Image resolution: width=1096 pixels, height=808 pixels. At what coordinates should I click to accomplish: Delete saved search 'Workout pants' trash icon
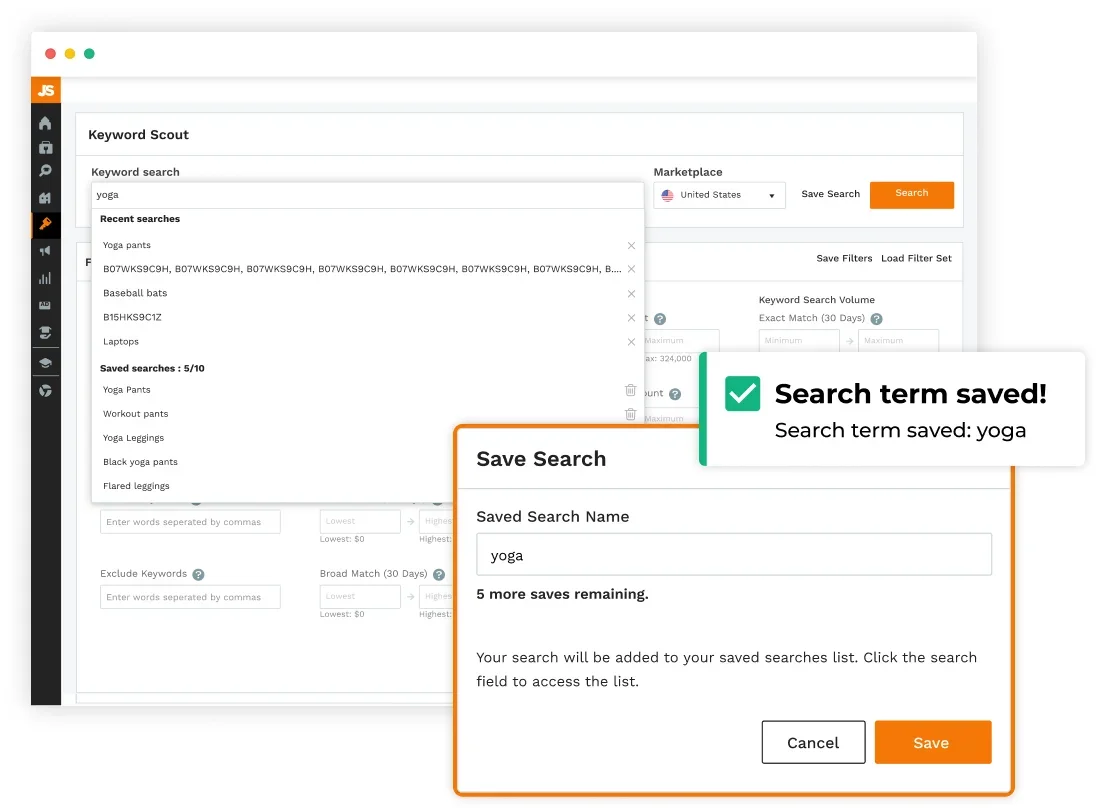(630, 414)
